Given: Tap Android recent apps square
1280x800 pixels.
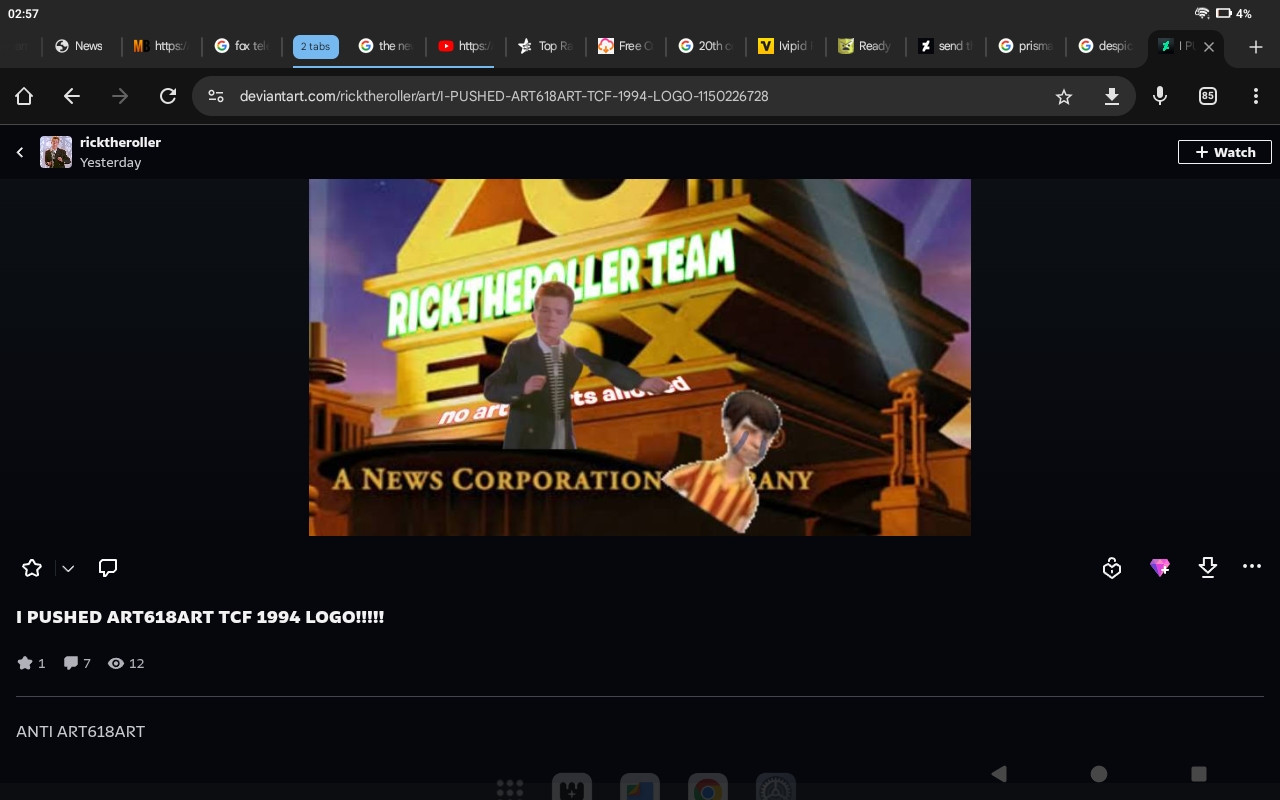Looking at the screenshot, I should (1199, 773).
